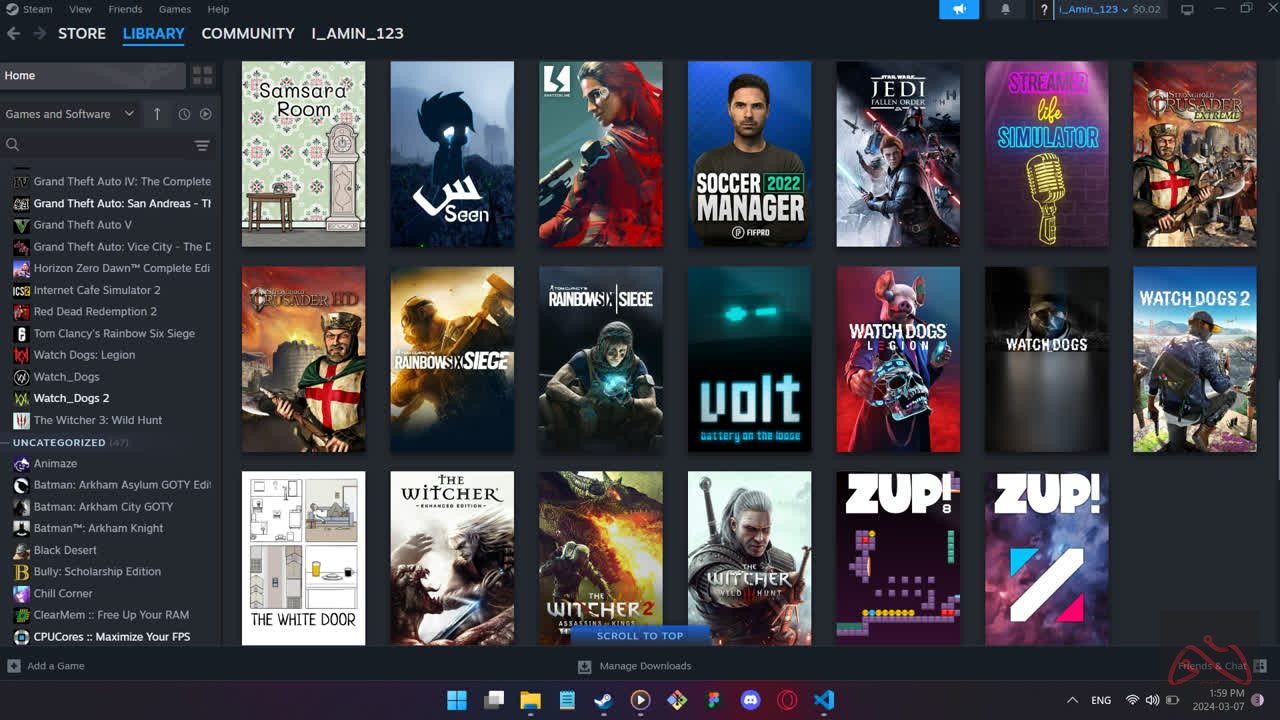Open Steam help via the question mark icon

[1043, 10]
